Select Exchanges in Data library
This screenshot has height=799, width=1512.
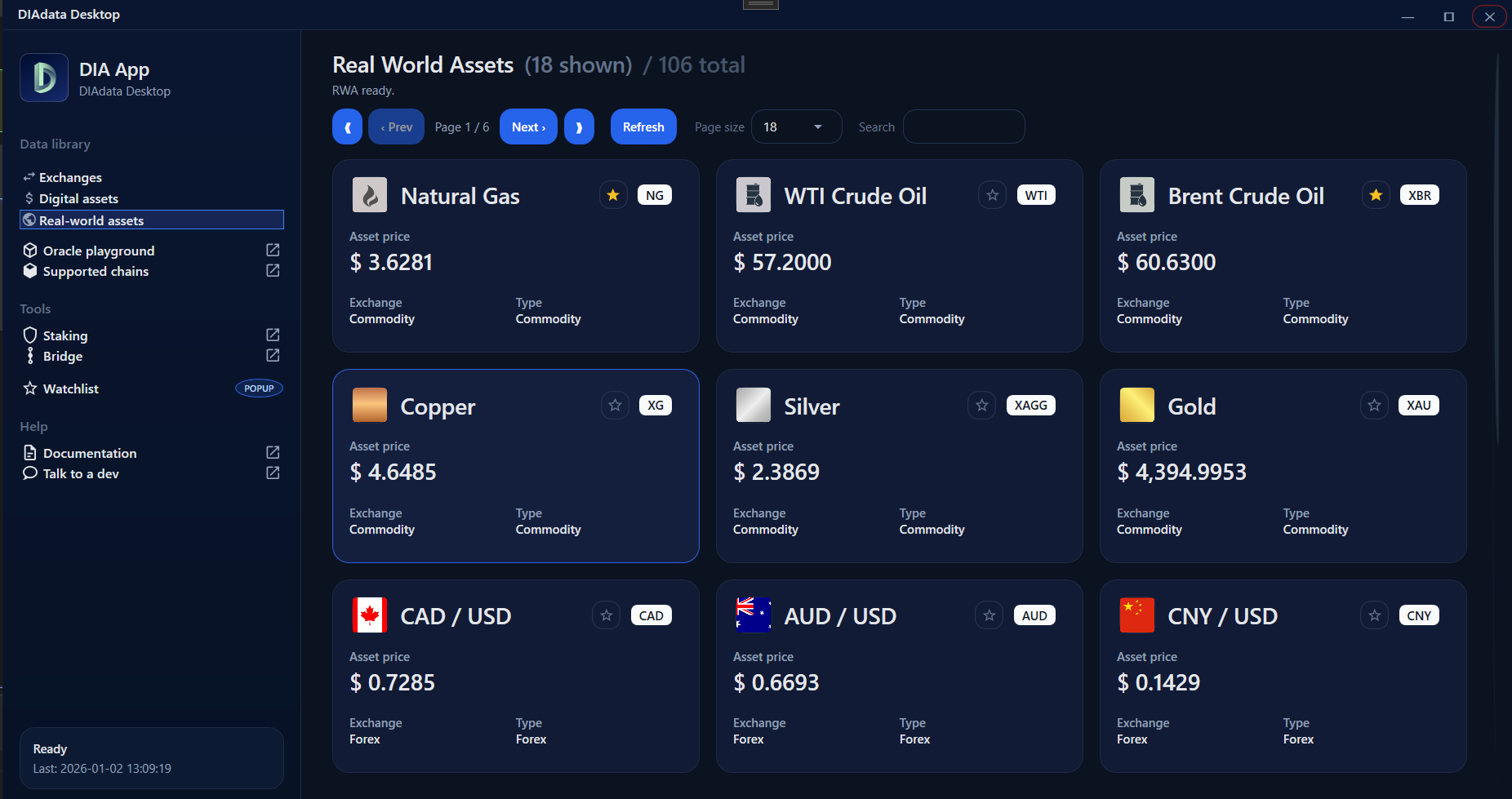(70, 178)
